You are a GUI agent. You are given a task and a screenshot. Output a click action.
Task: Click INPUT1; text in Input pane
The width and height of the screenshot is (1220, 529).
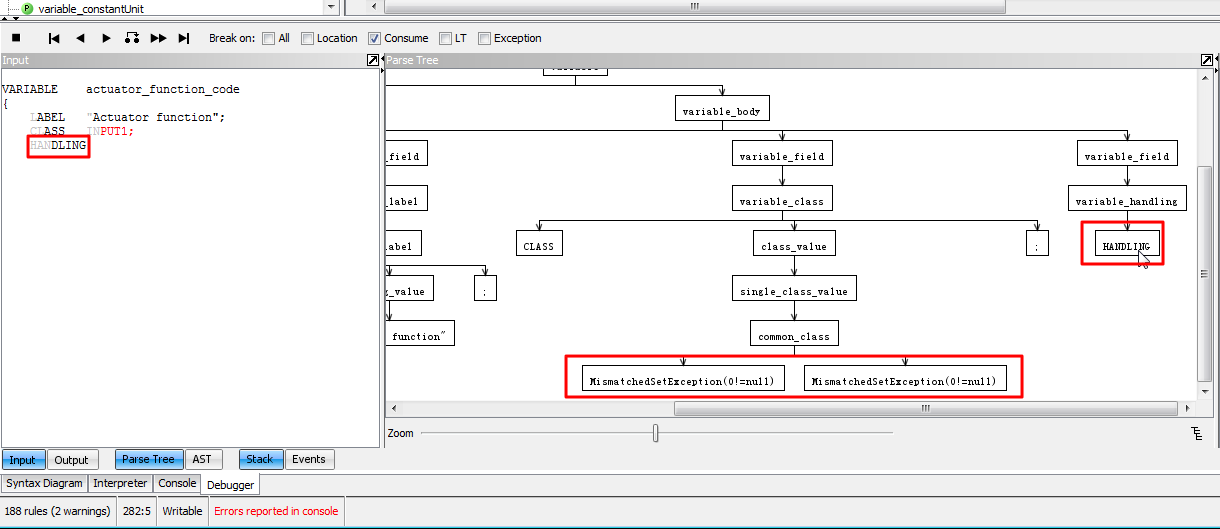(x=110, y=131)
